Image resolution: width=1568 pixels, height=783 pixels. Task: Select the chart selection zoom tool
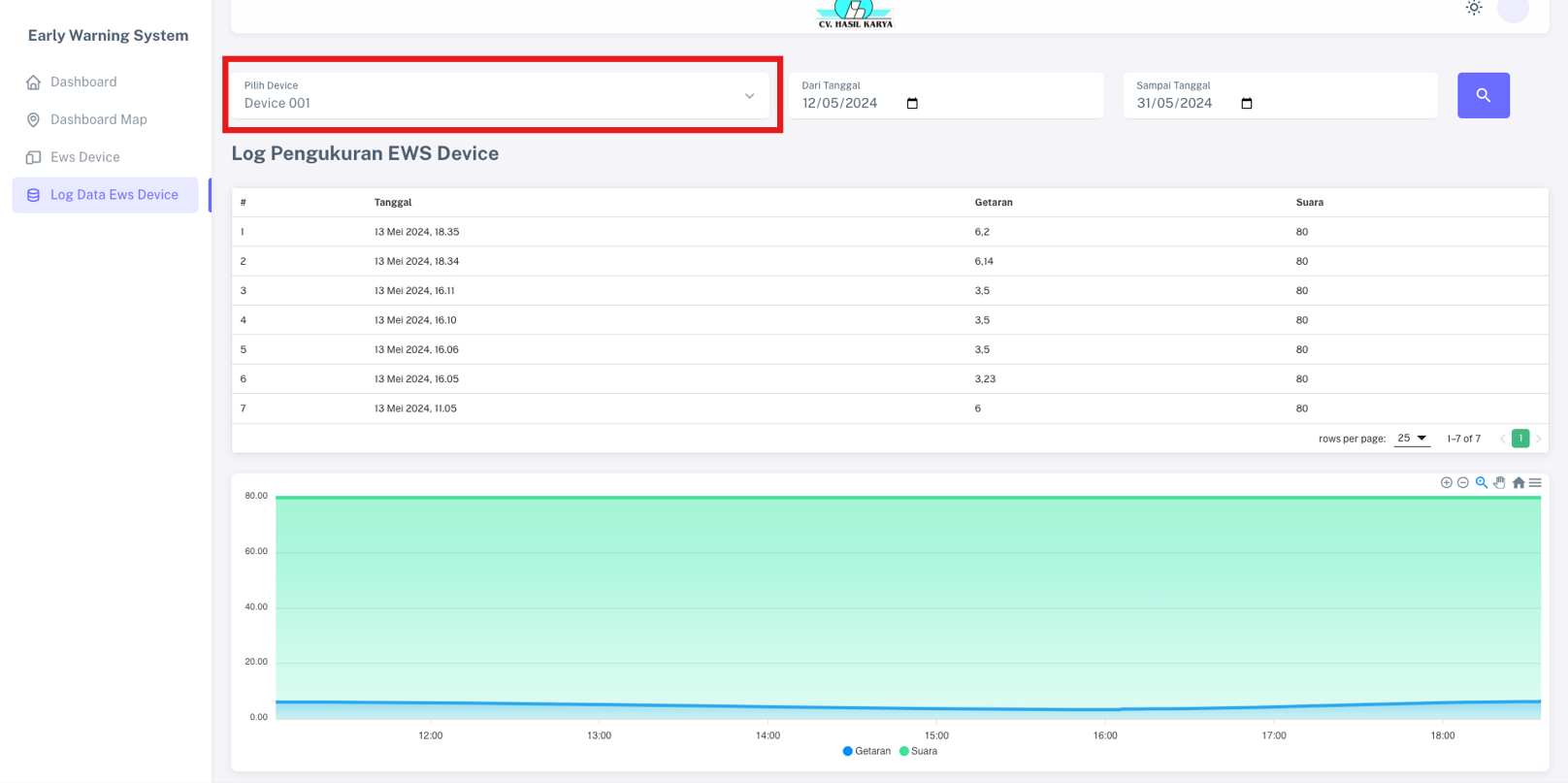1482,482
